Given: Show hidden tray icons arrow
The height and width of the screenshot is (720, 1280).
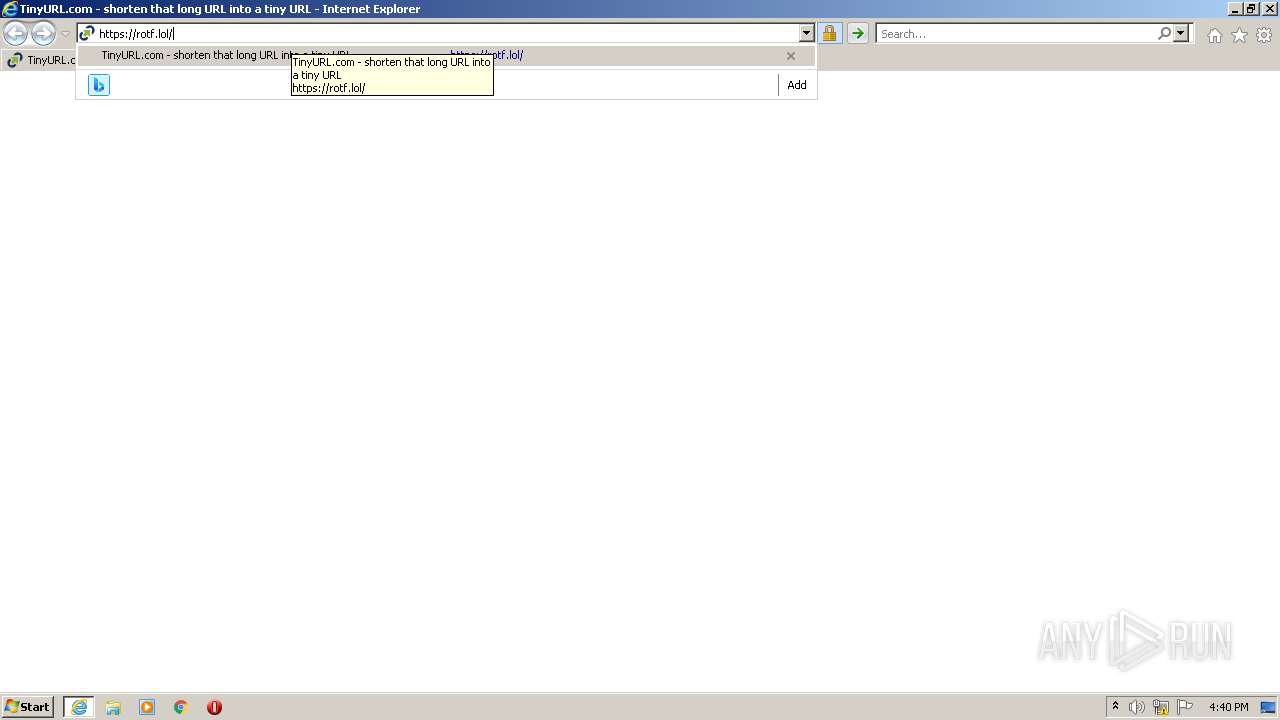Looking at the screenshot, I should point(1115,707).
